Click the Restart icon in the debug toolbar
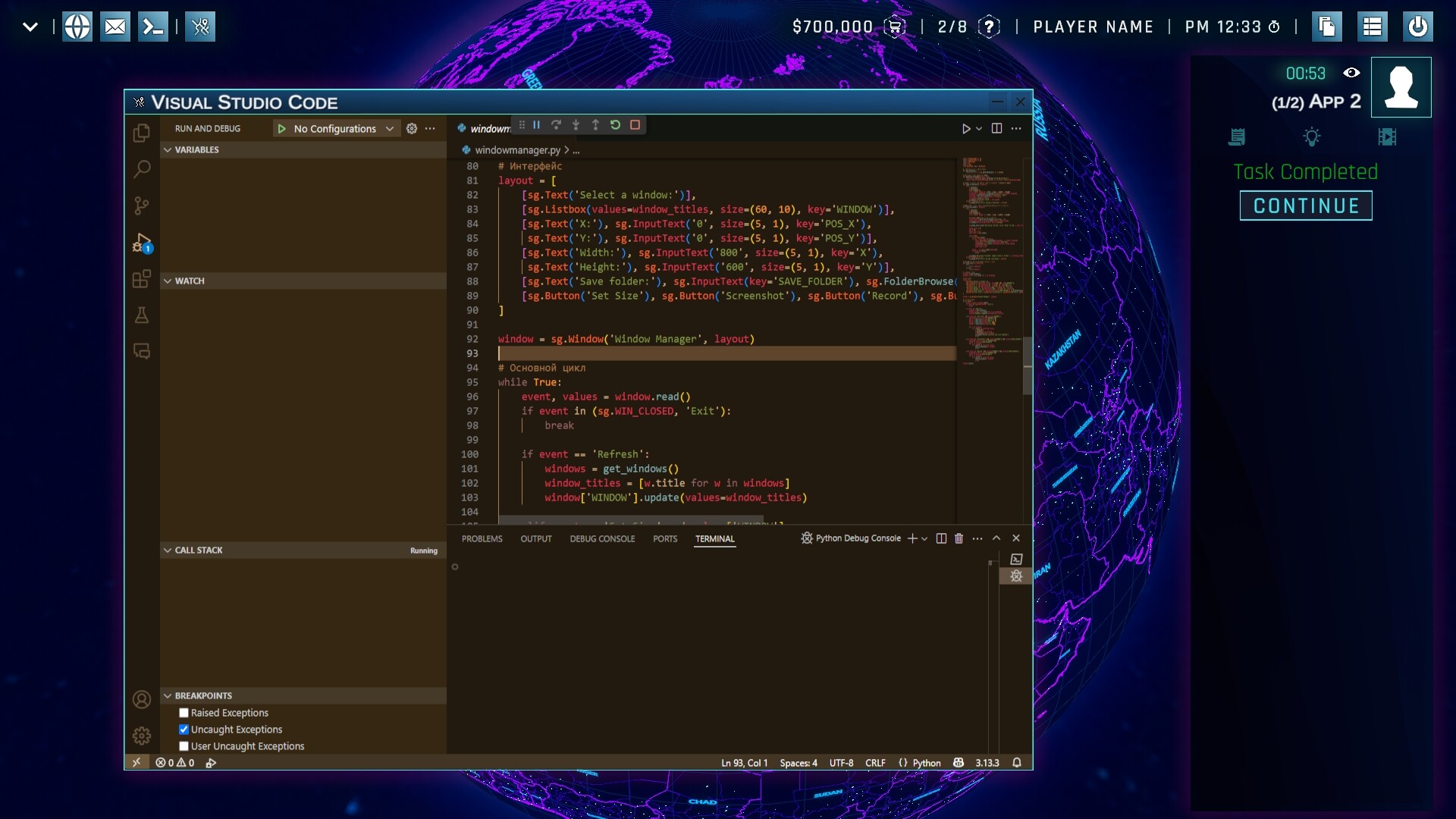This screenshot has height=819, width=1456. point(615,124)
